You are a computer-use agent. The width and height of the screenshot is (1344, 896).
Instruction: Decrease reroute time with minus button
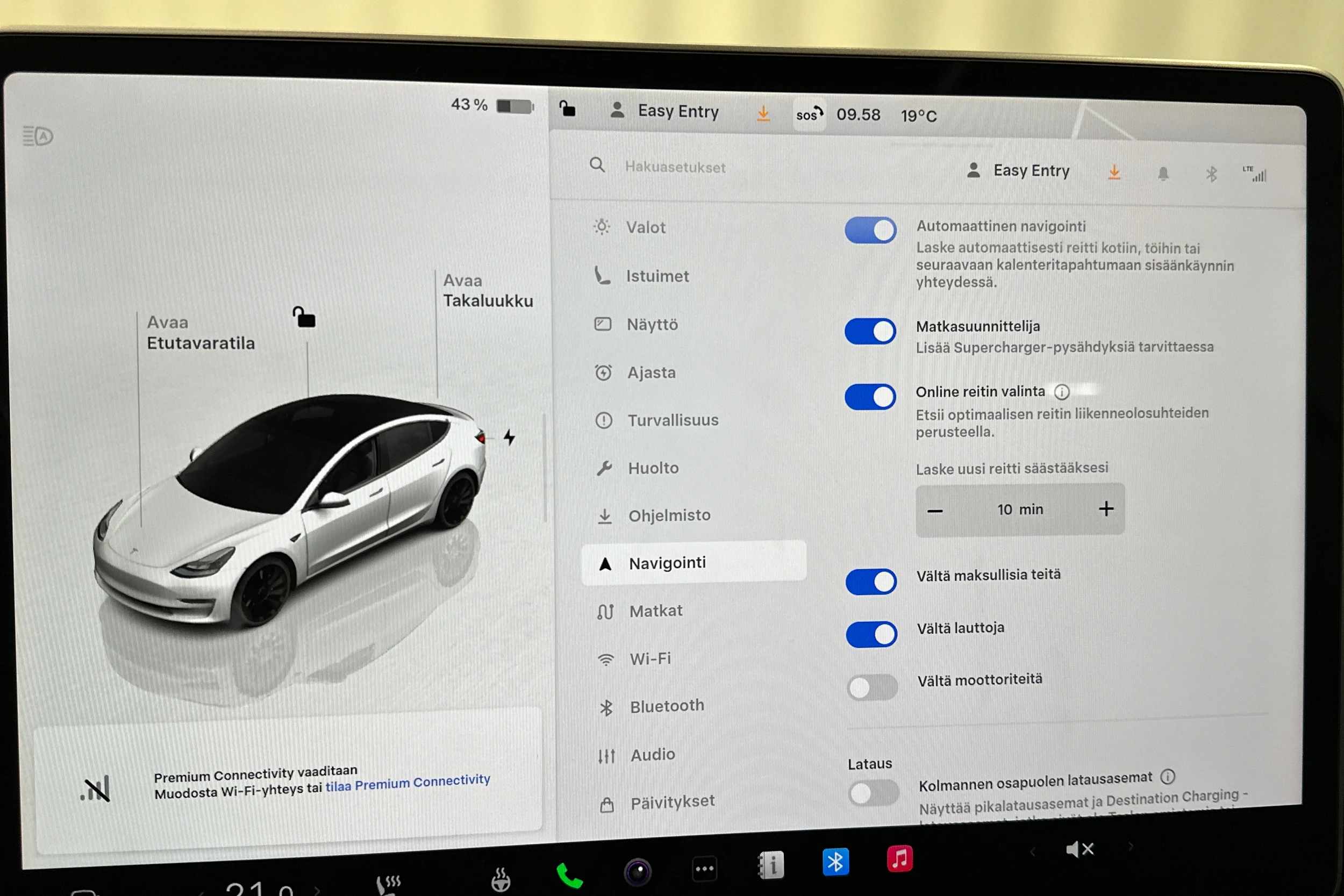click(935, 510)
